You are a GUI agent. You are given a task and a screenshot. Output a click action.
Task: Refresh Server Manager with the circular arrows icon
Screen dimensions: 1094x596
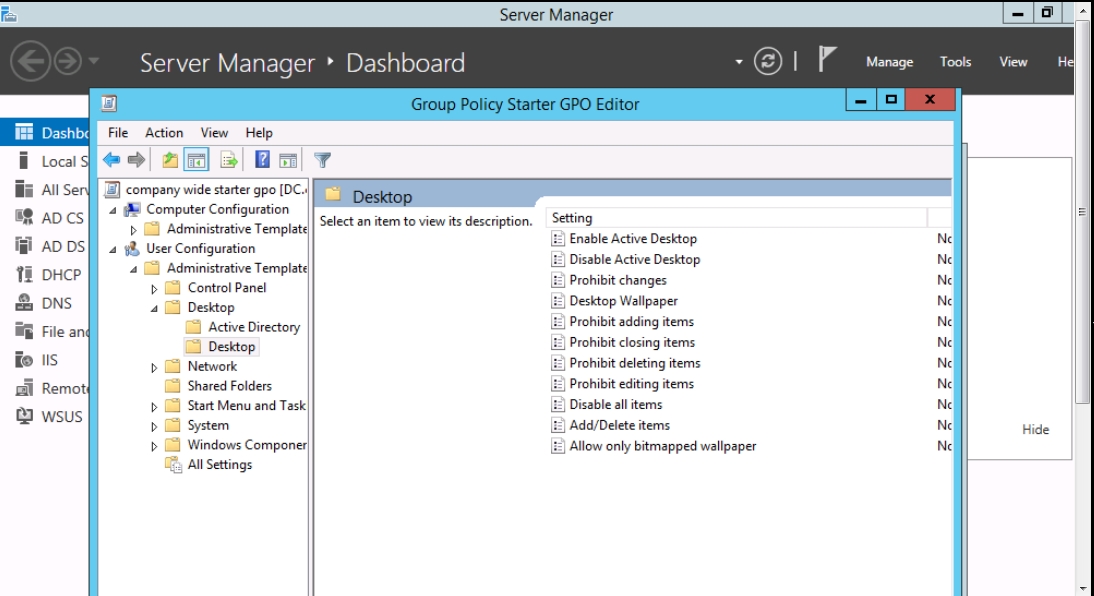[767, 61]
